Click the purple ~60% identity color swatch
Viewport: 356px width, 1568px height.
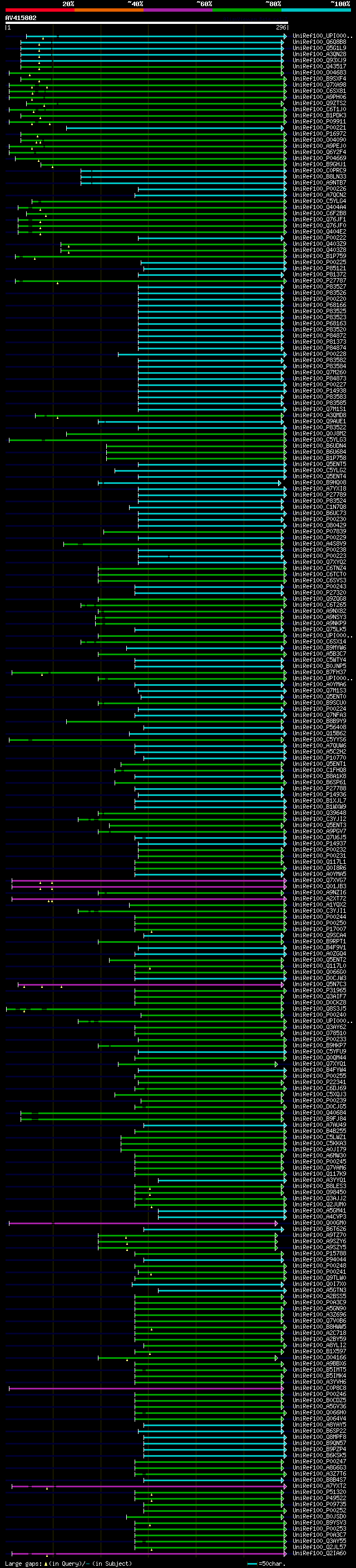pos(177,10)
